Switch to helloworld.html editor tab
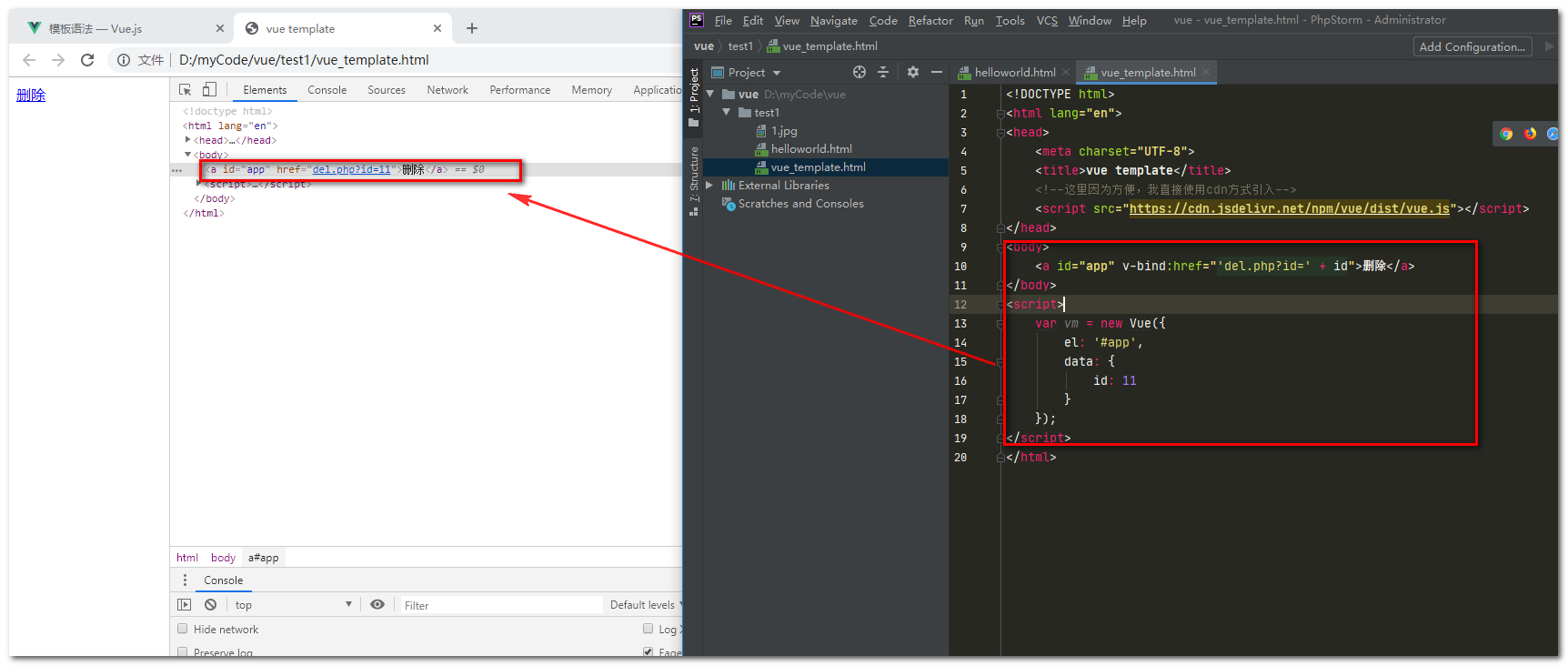Viewport: 1568px width, 666px height. (x=1014, y=72)
